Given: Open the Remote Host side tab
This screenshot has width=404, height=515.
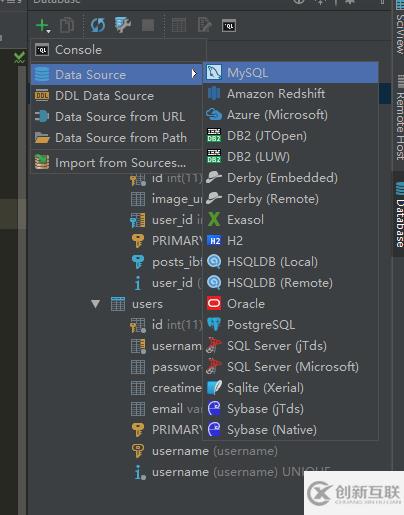Looking at the screenshot, I should click(x=399, y=117).
